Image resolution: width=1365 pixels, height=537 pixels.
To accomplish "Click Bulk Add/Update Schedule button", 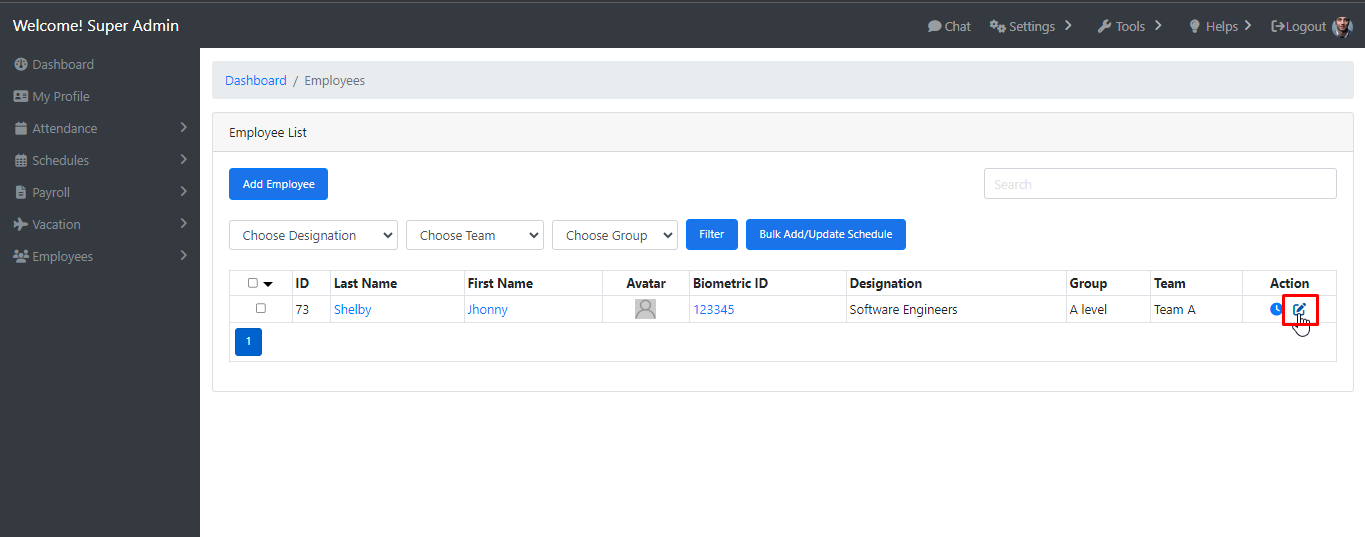I will pos(825,234).
